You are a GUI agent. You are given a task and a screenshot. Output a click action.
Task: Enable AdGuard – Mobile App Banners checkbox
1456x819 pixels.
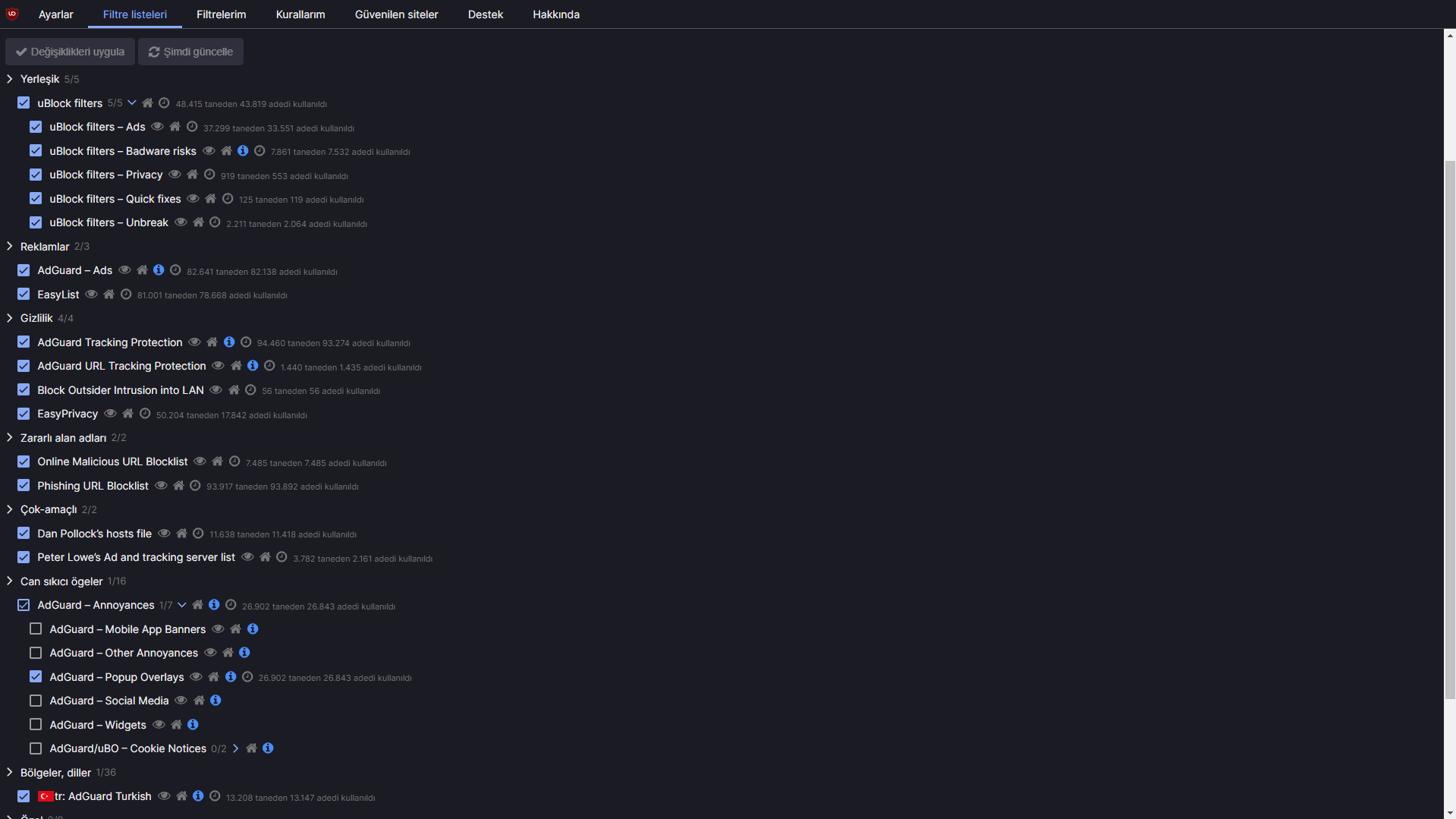pyautogui.click(x=36, y=628)
